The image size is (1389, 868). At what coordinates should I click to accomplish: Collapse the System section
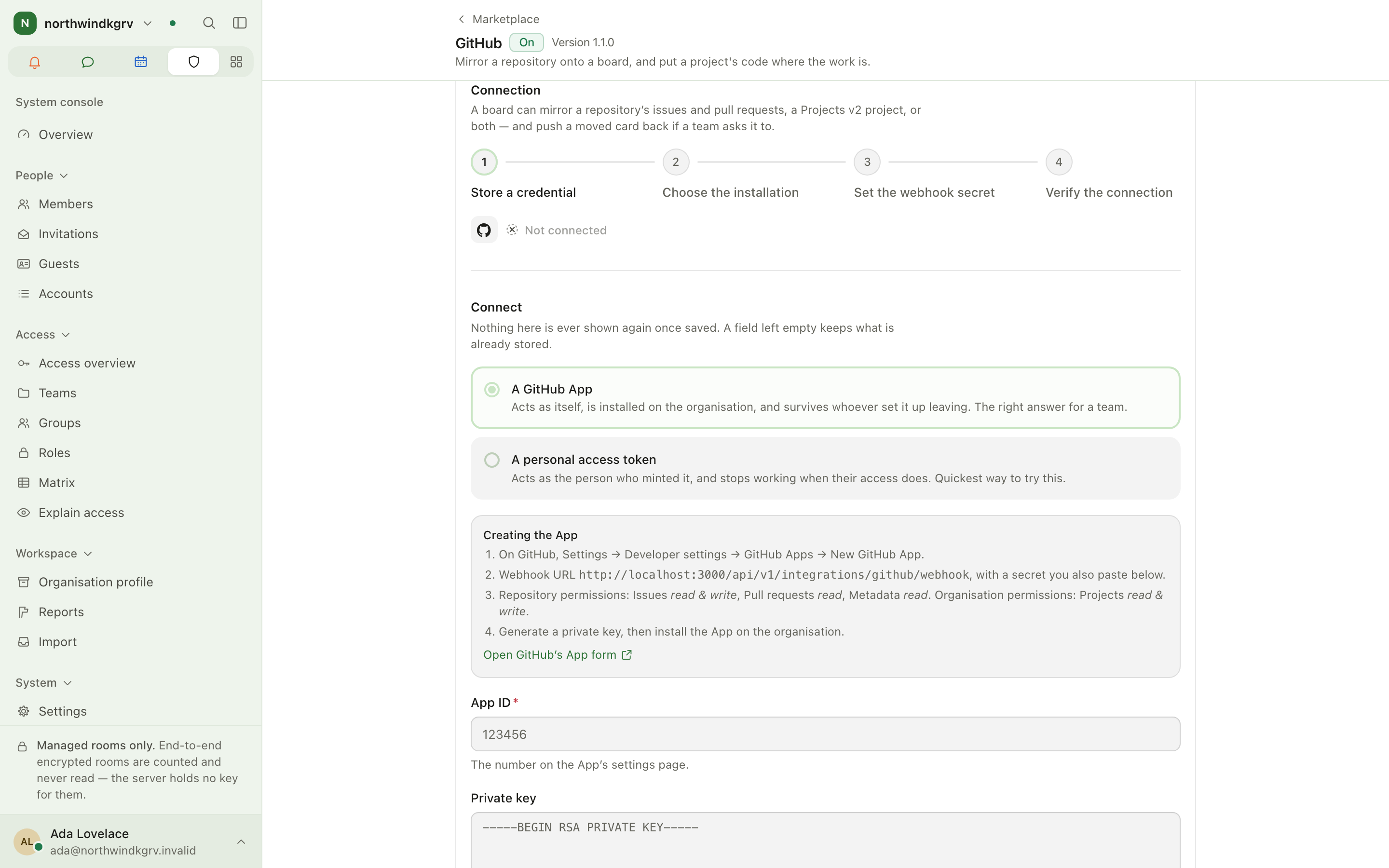pos(43,682)
